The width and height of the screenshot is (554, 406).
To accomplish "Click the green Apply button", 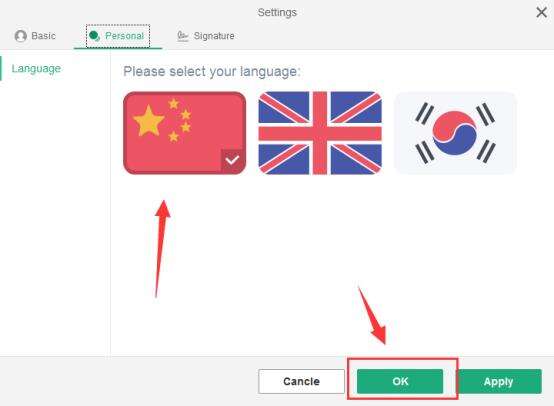I will pos(499,381).
